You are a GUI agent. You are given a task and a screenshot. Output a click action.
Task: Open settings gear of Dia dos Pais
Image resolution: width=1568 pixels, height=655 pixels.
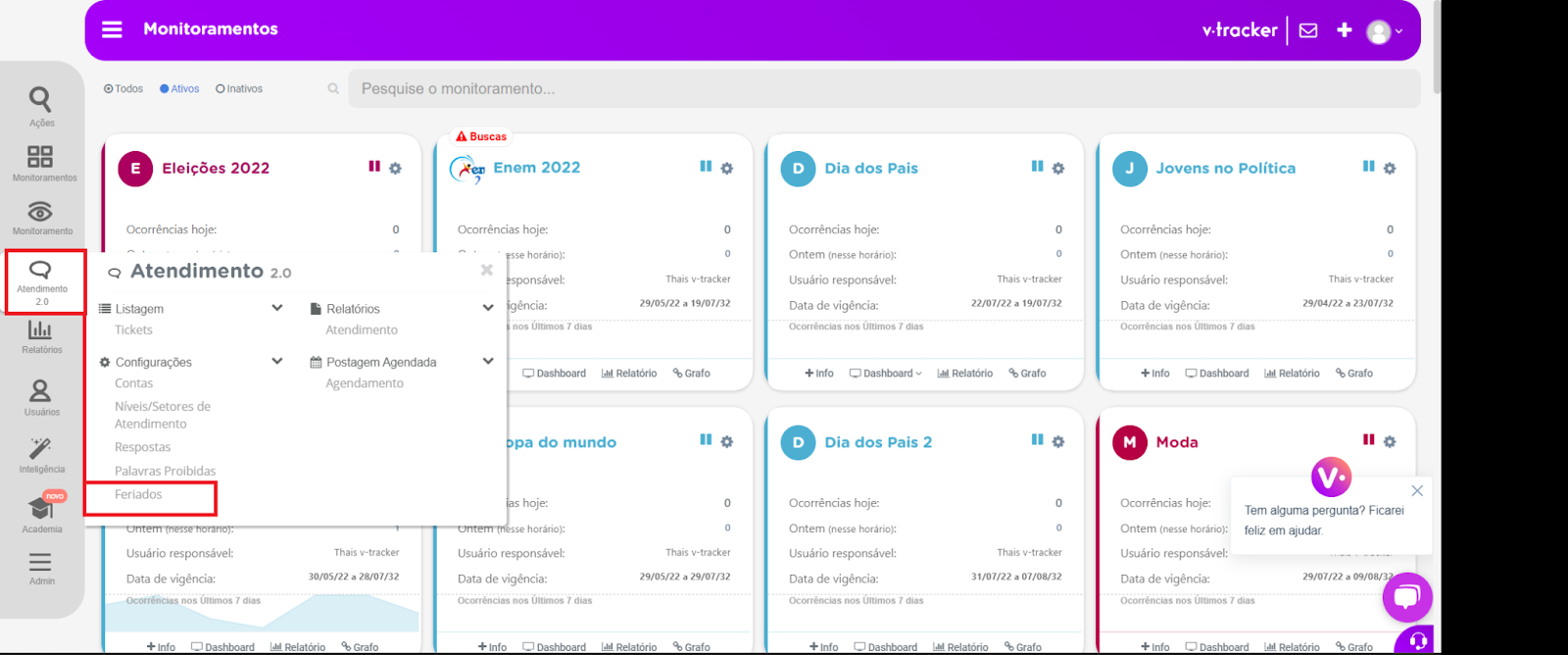pos(1058,169)
